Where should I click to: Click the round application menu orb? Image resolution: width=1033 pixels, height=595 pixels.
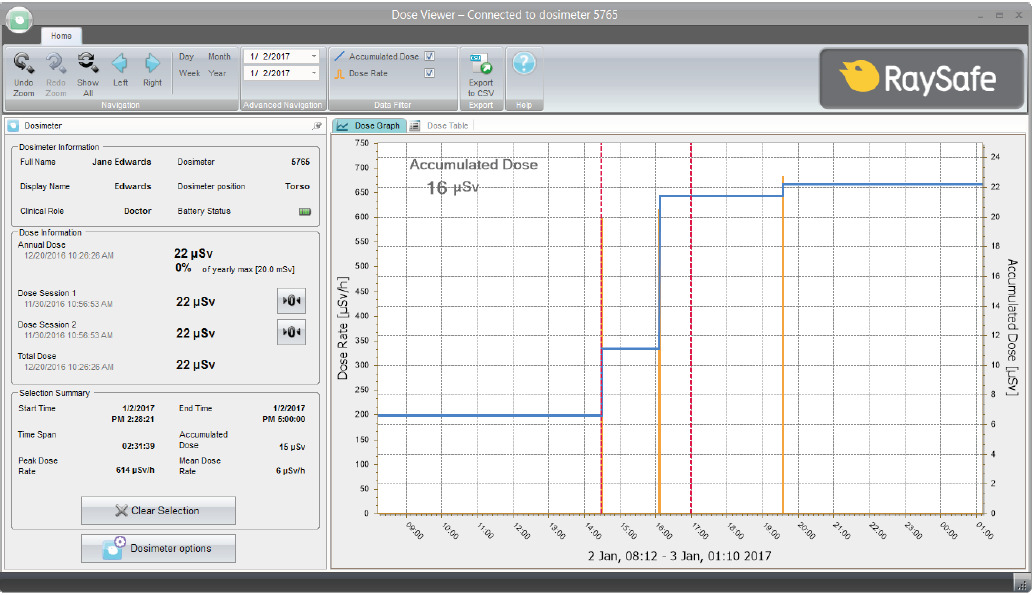pyautogui.click(x=20, y=18)
